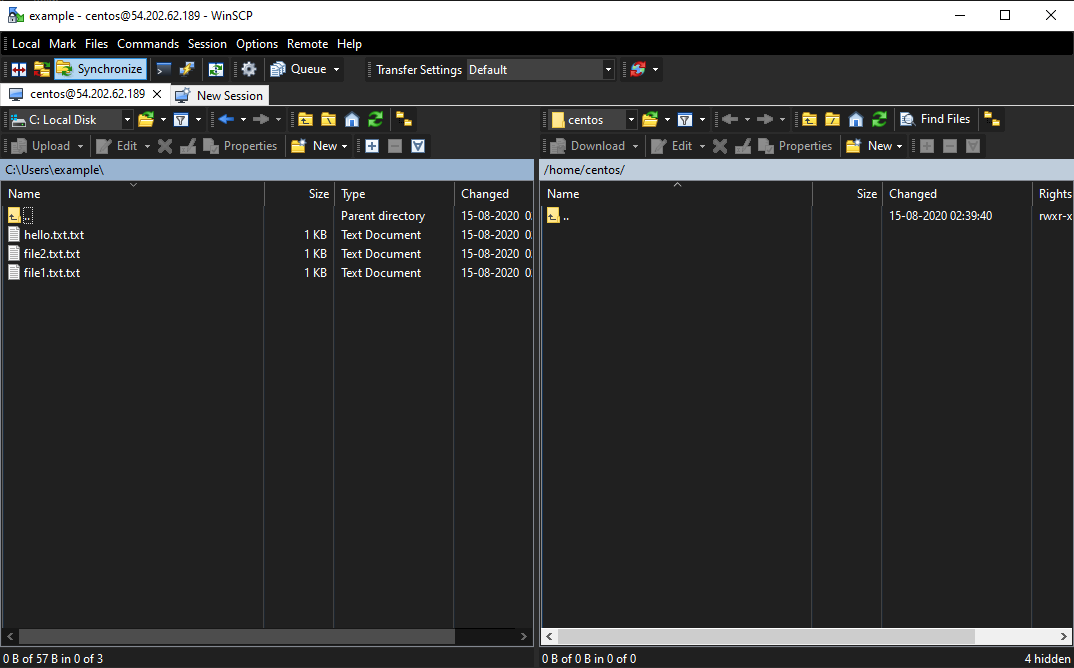
Task: Click the Synchronize Browsing folders icon
Action: coord(42,69)
